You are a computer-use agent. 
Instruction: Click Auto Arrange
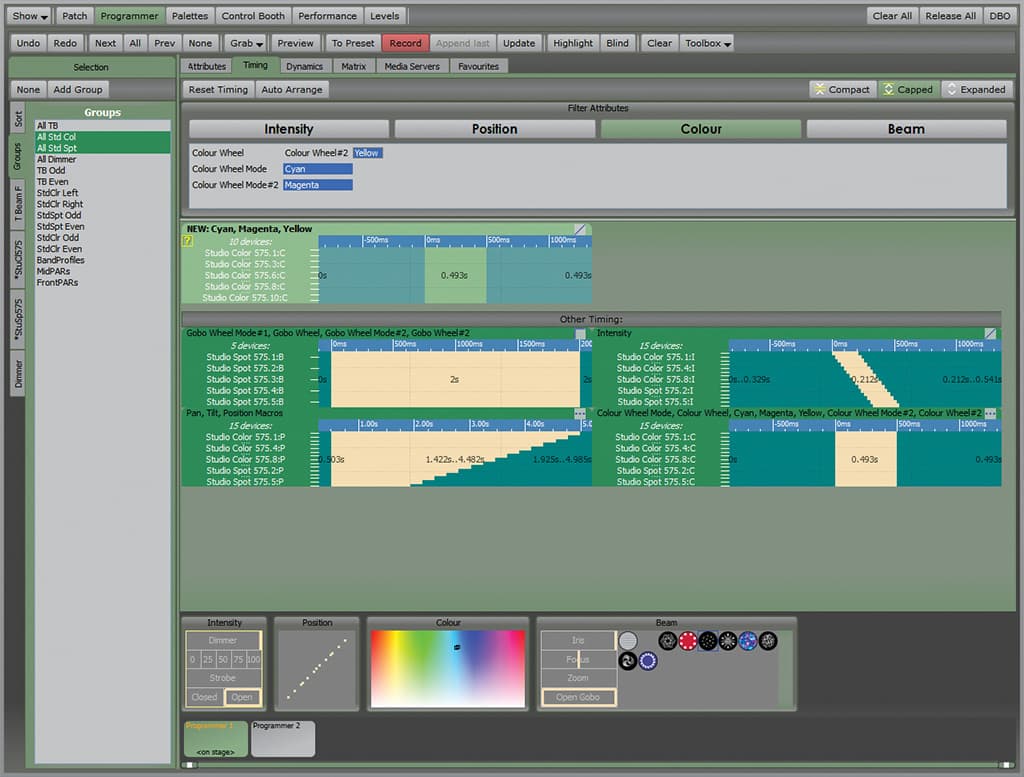(292, 89)
